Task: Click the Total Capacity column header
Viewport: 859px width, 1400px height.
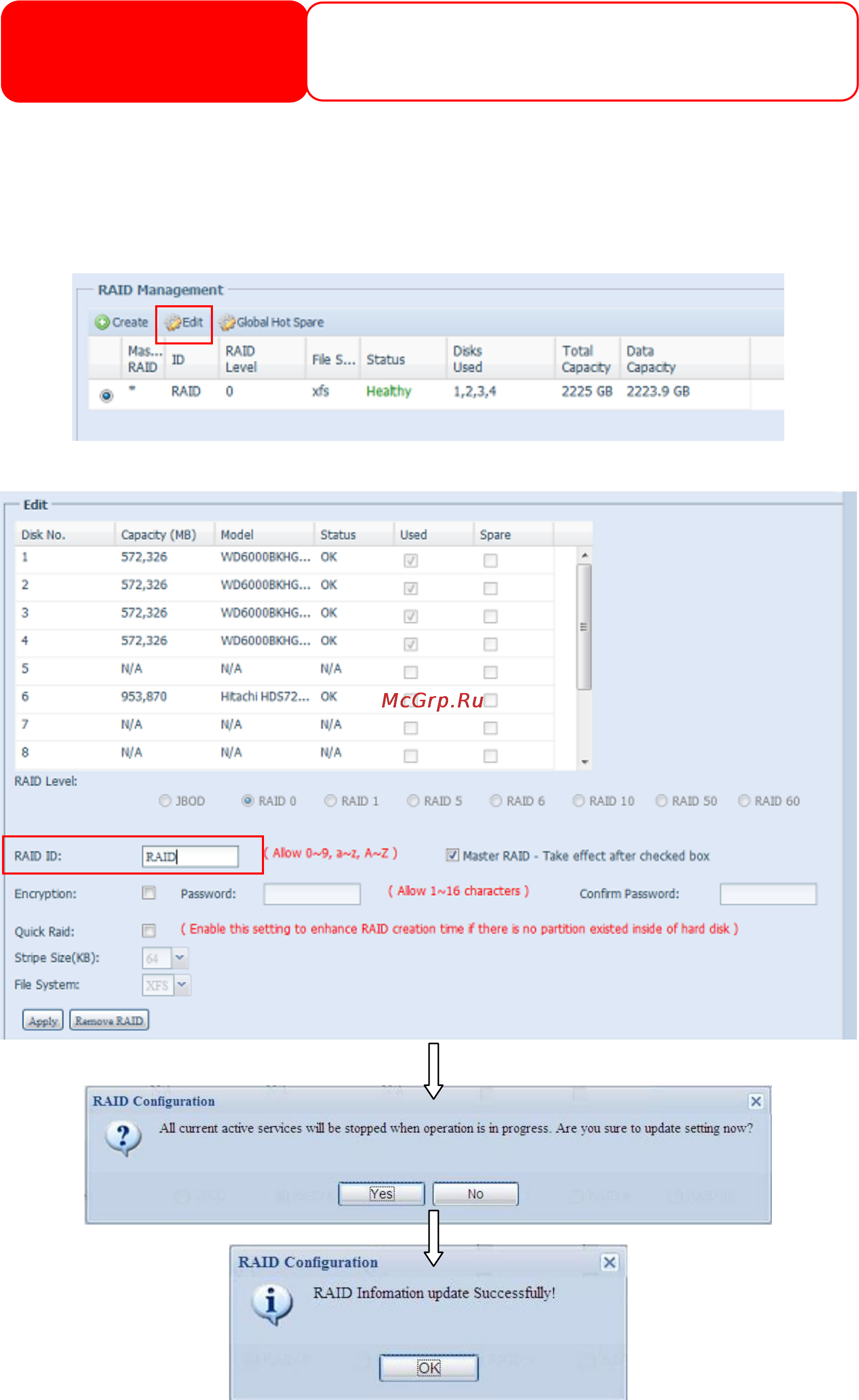Action: tap(587, 358)
